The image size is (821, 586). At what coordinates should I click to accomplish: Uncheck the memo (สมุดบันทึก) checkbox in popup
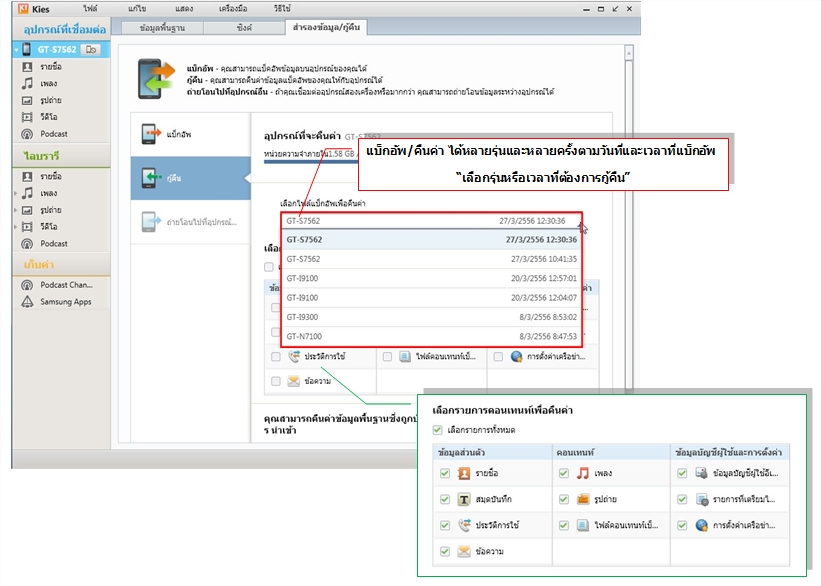tap(445, 499)
